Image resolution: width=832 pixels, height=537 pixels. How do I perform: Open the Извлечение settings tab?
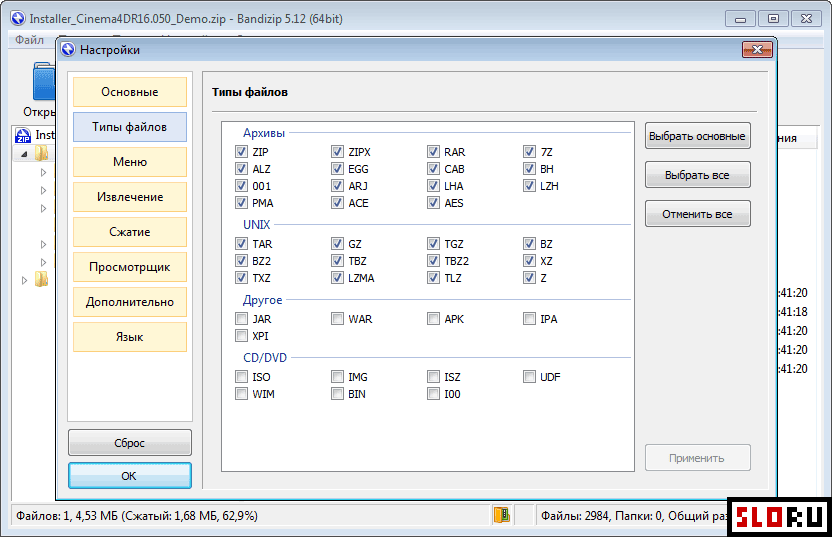pyautogui.click(x=130, y=197)
